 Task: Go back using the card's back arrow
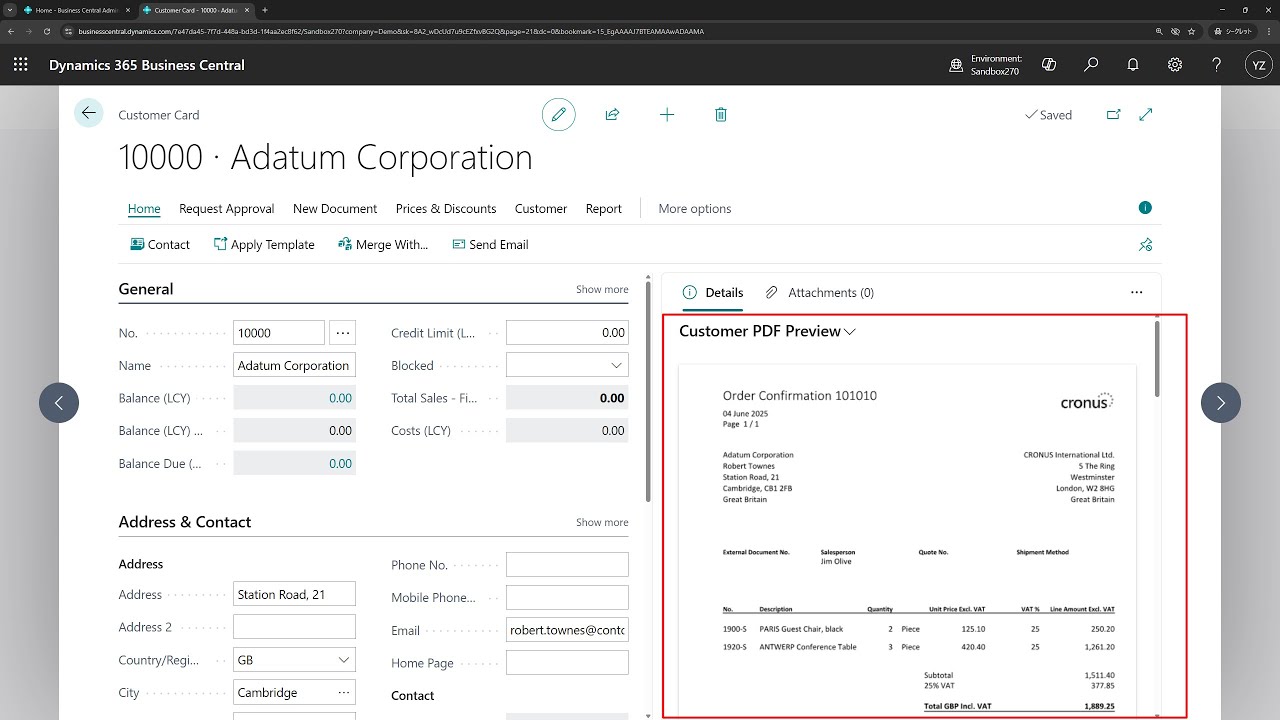coord(89,113)
